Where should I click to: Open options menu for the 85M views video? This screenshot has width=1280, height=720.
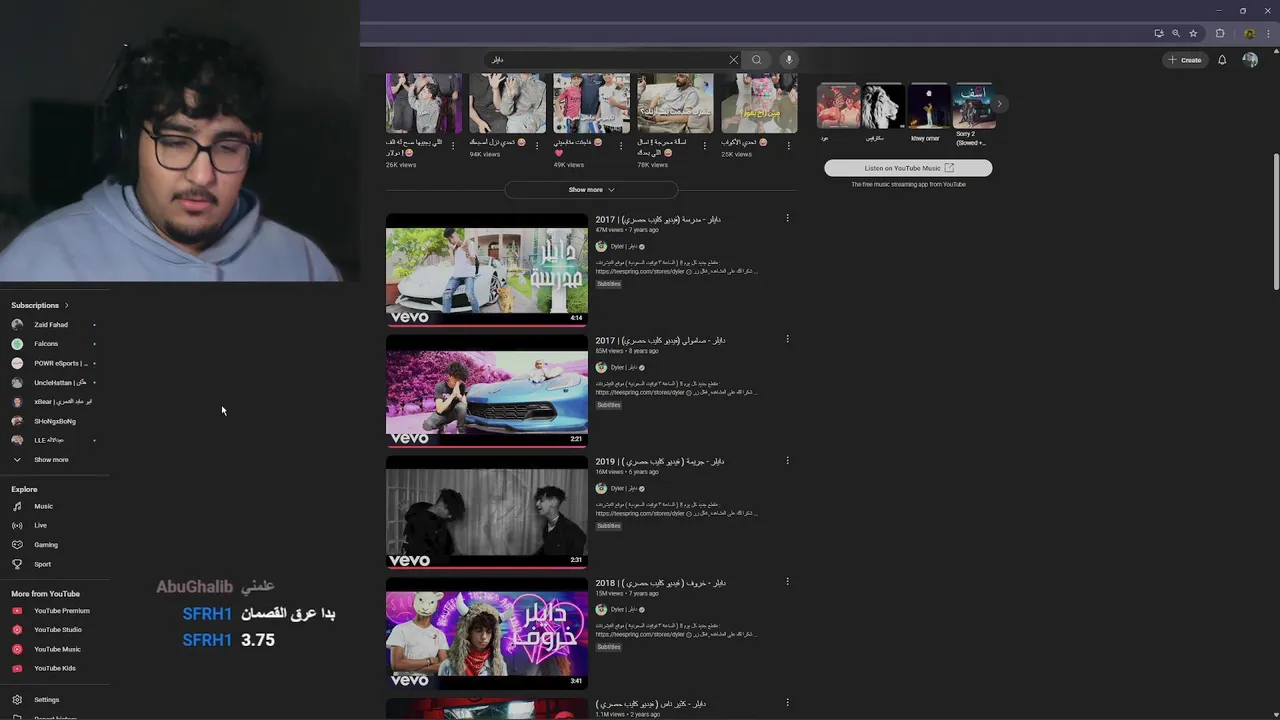[x=787, y=339]
